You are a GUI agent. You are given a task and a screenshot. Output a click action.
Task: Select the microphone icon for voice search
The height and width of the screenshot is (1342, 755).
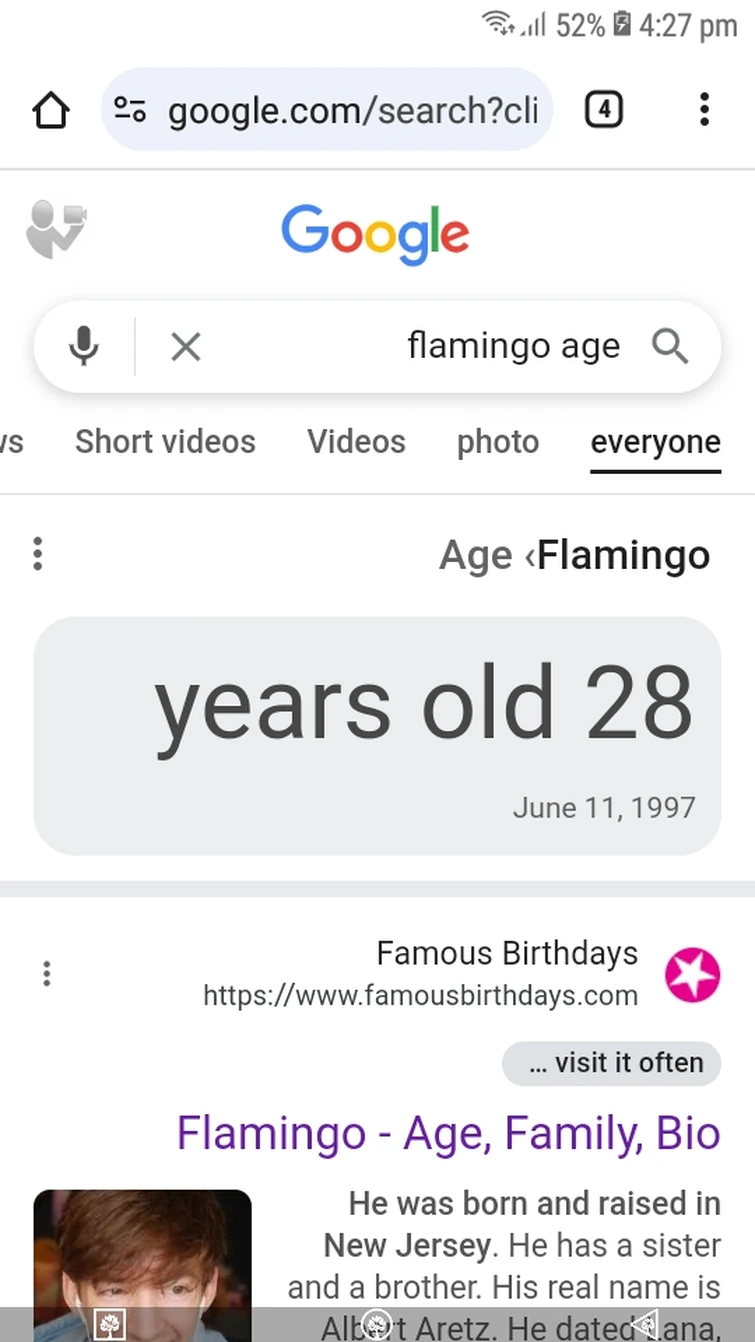point(84,346)
